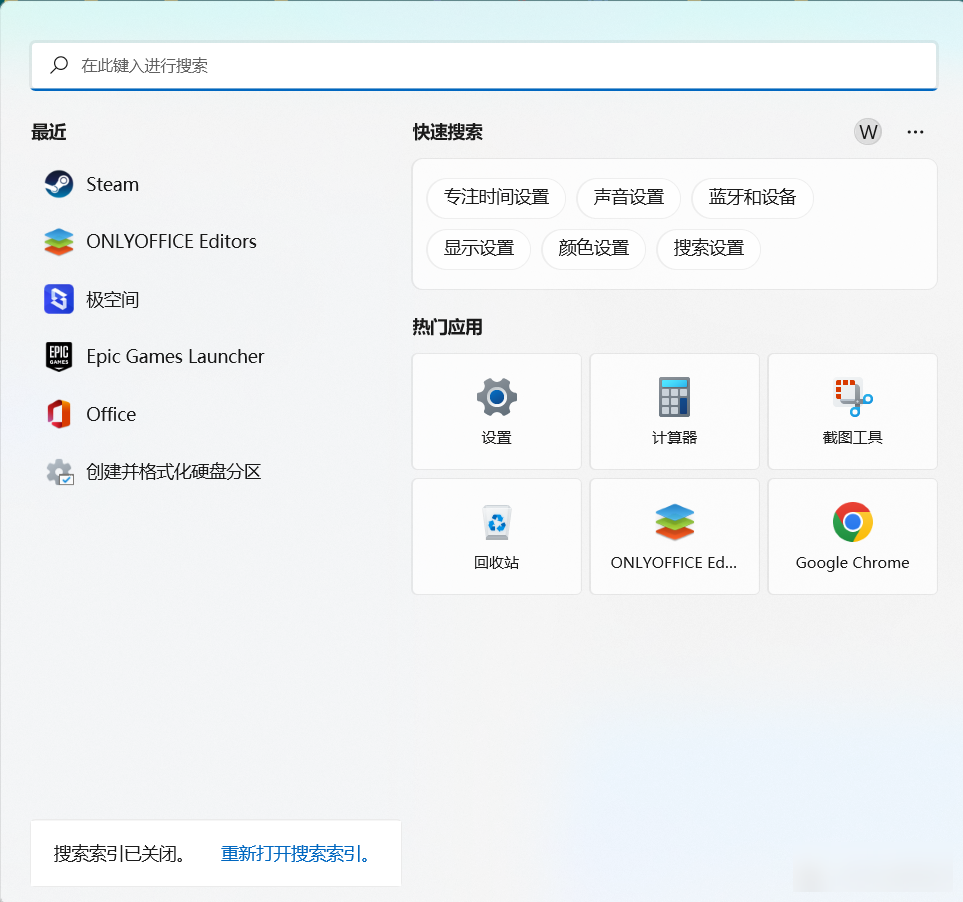Click the 极空间 text label
The image size is (963, 902).
(112, 300)
